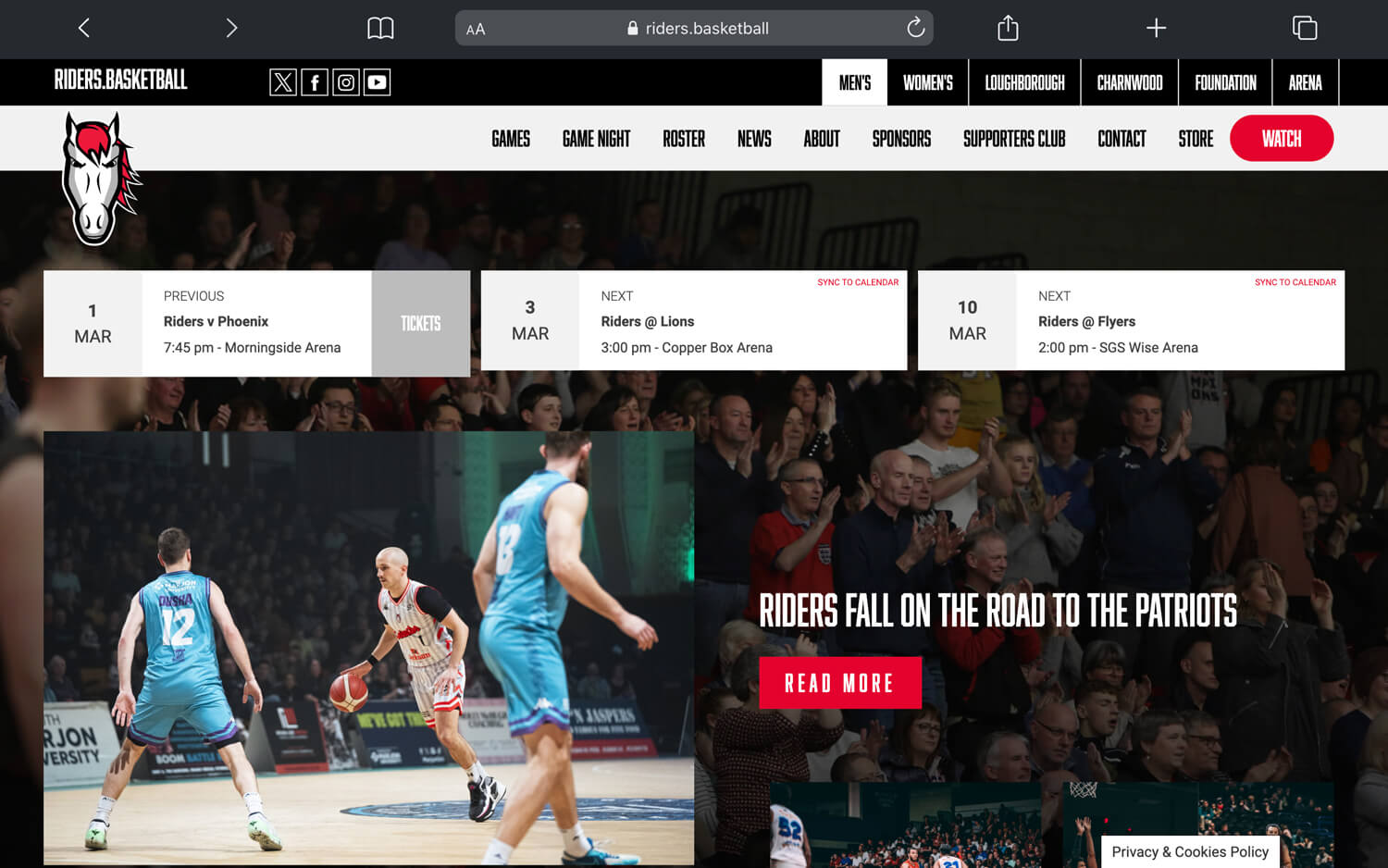Click the '7:45 pm - Morningside Arena' text
1388x868 pixels.
(x=252, y=348)
